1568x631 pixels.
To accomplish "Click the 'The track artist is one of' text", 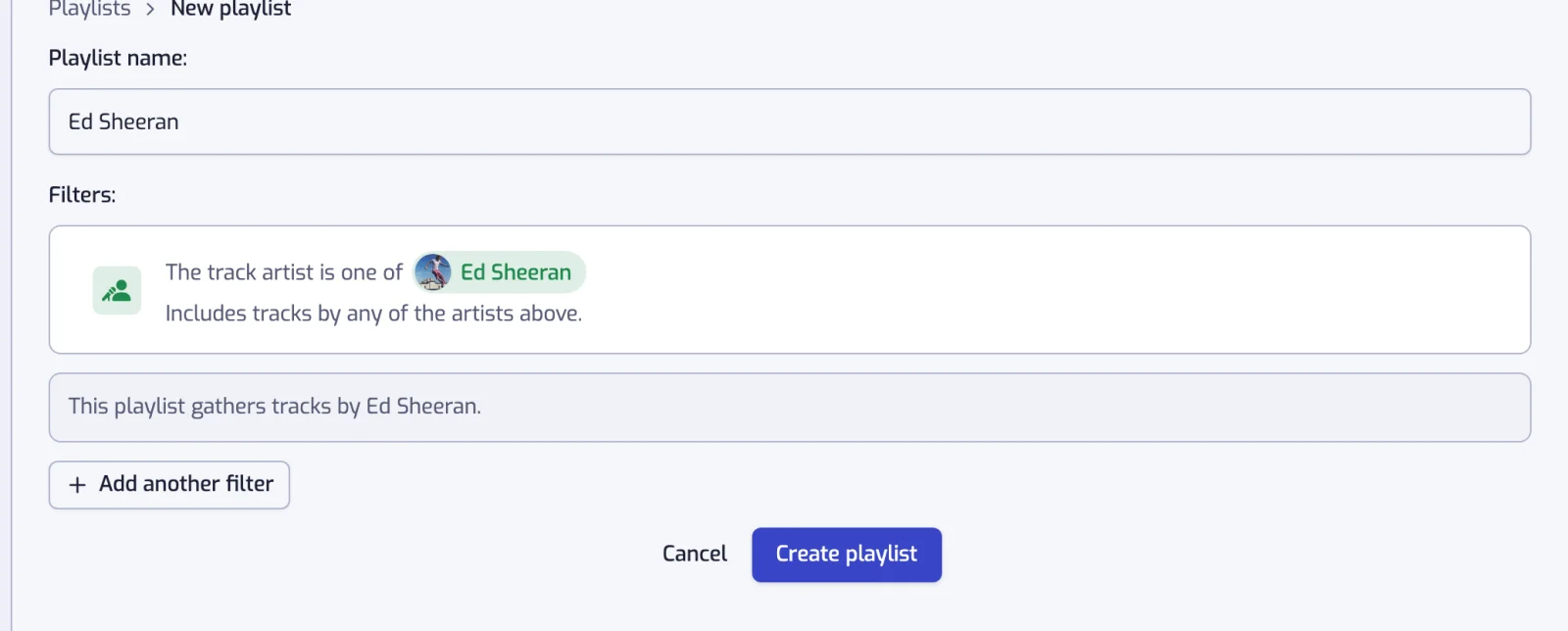I will click(x=284, y=272).
